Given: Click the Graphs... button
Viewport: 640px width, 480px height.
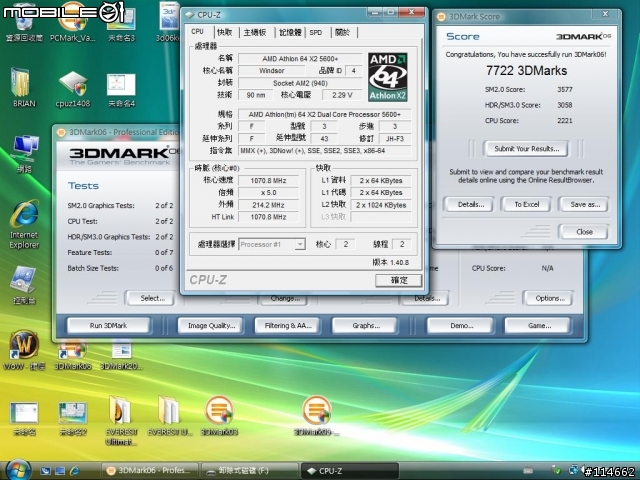Looking at the screenshot, I should pos(365,325).
